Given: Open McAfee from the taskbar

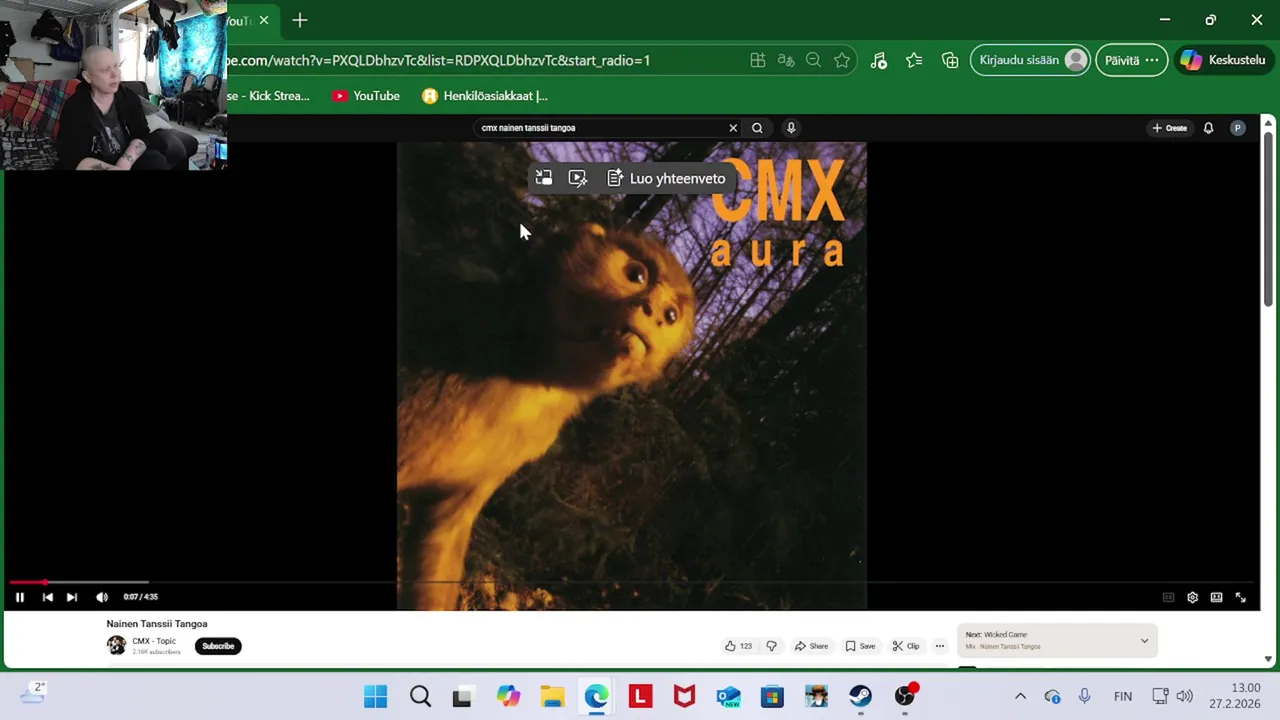Looking at the screenshot, I should pyautogui.click(x=684, y=696).
